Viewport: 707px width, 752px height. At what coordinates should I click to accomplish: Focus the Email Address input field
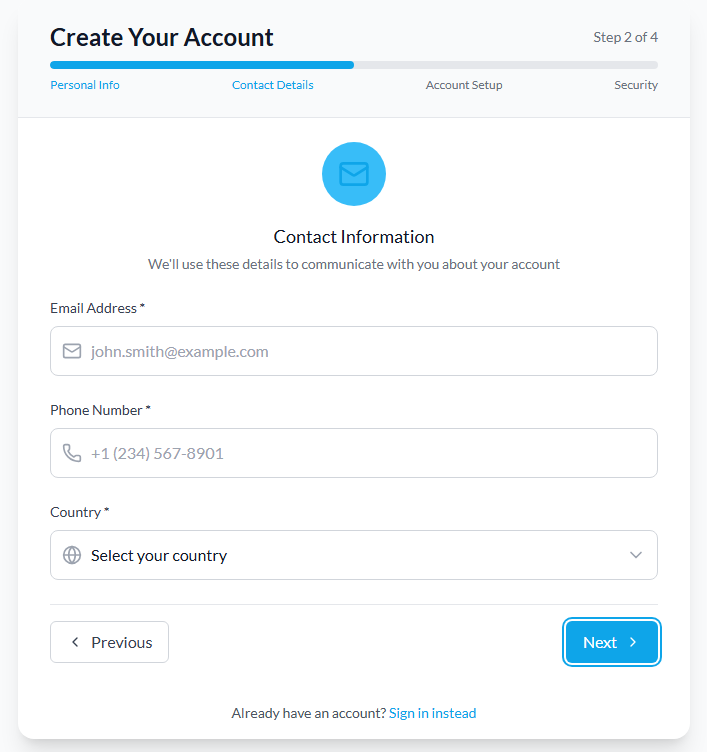click(x=370, y=351)
